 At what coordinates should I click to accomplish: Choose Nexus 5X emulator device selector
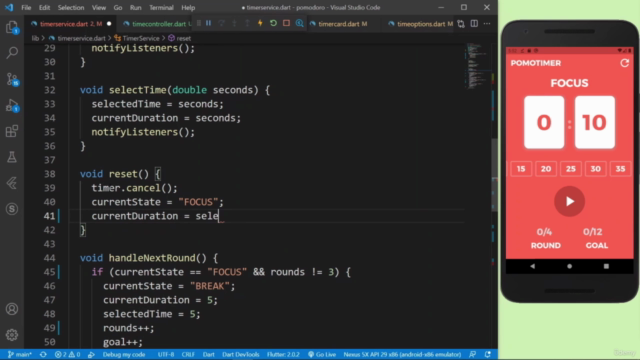coord(402,354)
